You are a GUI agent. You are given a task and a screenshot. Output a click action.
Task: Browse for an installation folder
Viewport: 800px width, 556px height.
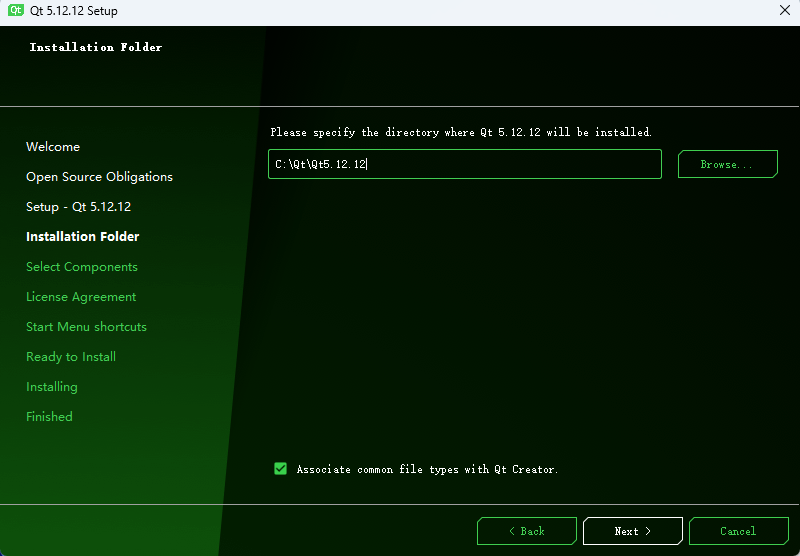tap(727, 164)
